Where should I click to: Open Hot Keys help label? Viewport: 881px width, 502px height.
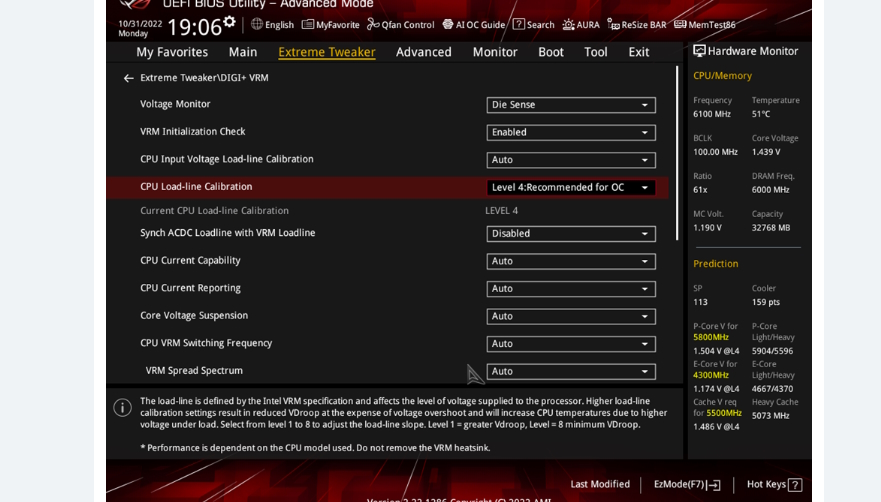766,484
